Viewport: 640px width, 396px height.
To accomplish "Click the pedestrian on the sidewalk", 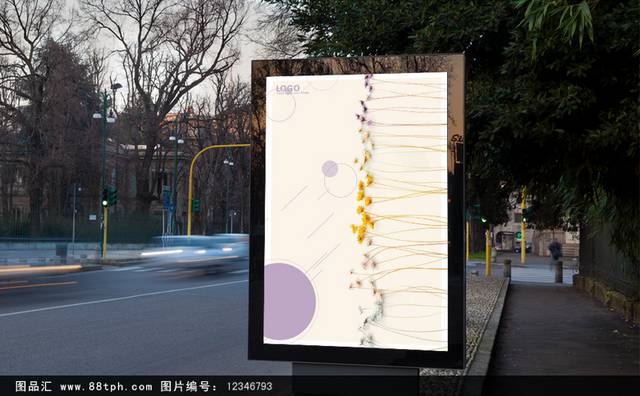I will (554, 250).
